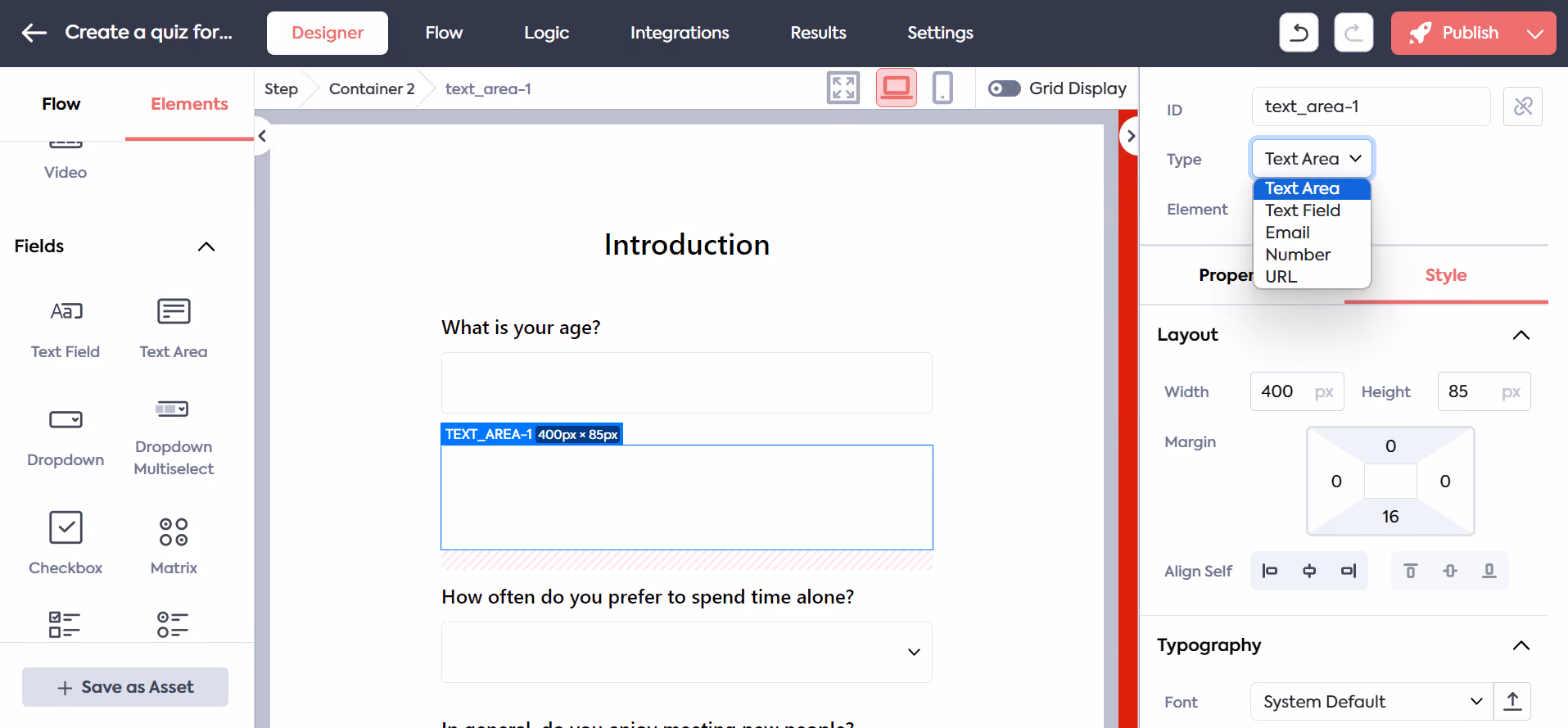
Task: Collapse the left panel arrow
Action: click(262, 136)
